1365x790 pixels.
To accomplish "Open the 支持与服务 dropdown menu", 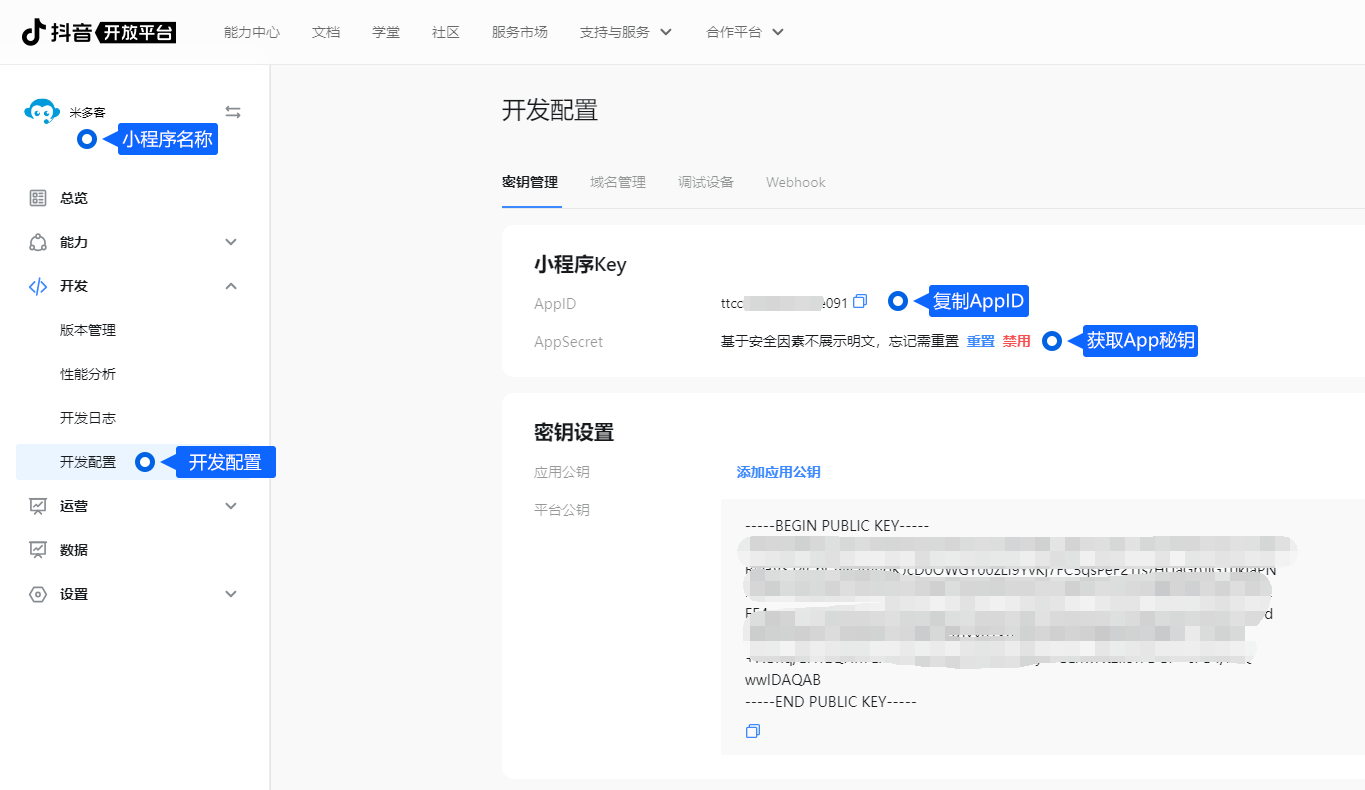I will (x=625, y=32).
